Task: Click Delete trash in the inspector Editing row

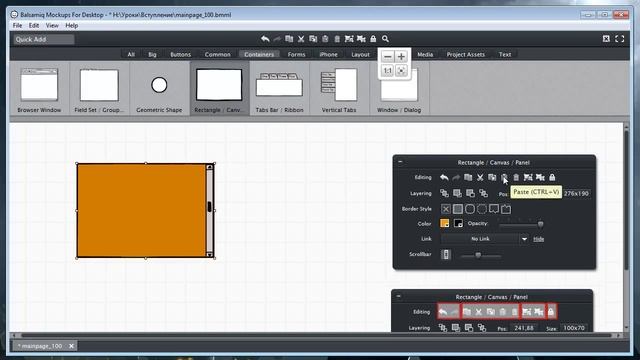Action: pyautogui.click(x=516, y=178)
